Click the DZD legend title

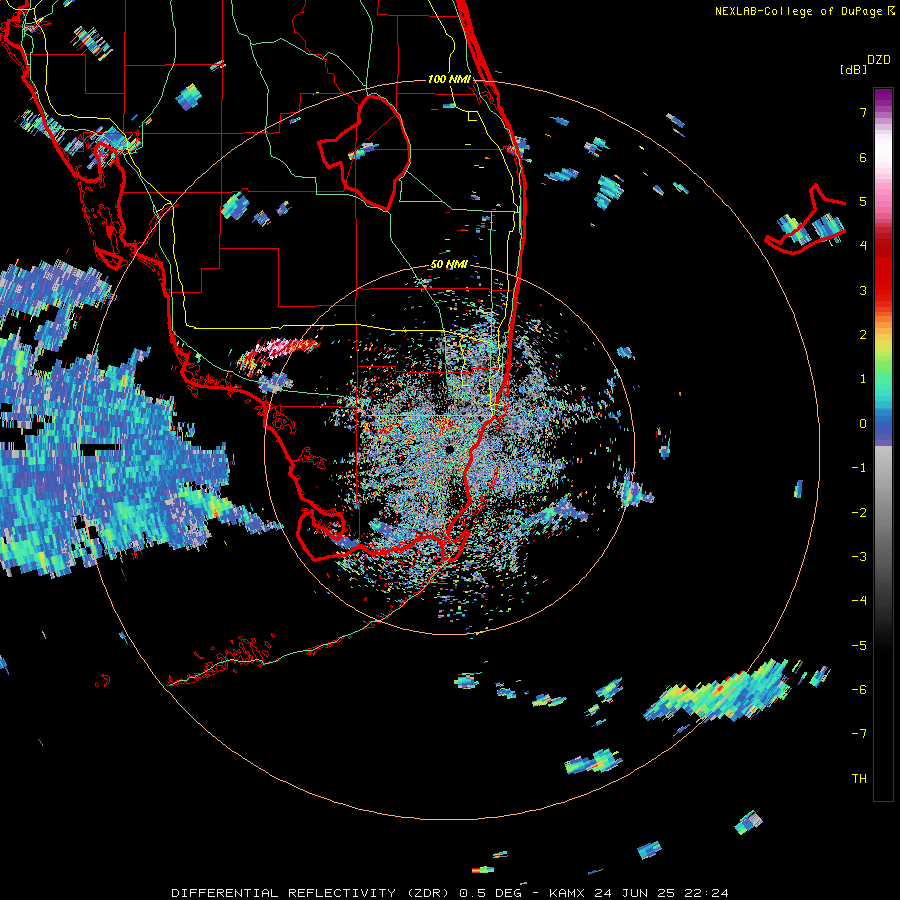879,60
